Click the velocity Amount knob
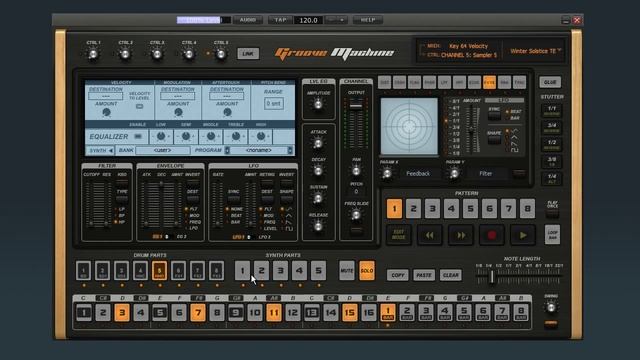Screen dimensions: 640x360 pyautogui.click(x=106, y=112)
